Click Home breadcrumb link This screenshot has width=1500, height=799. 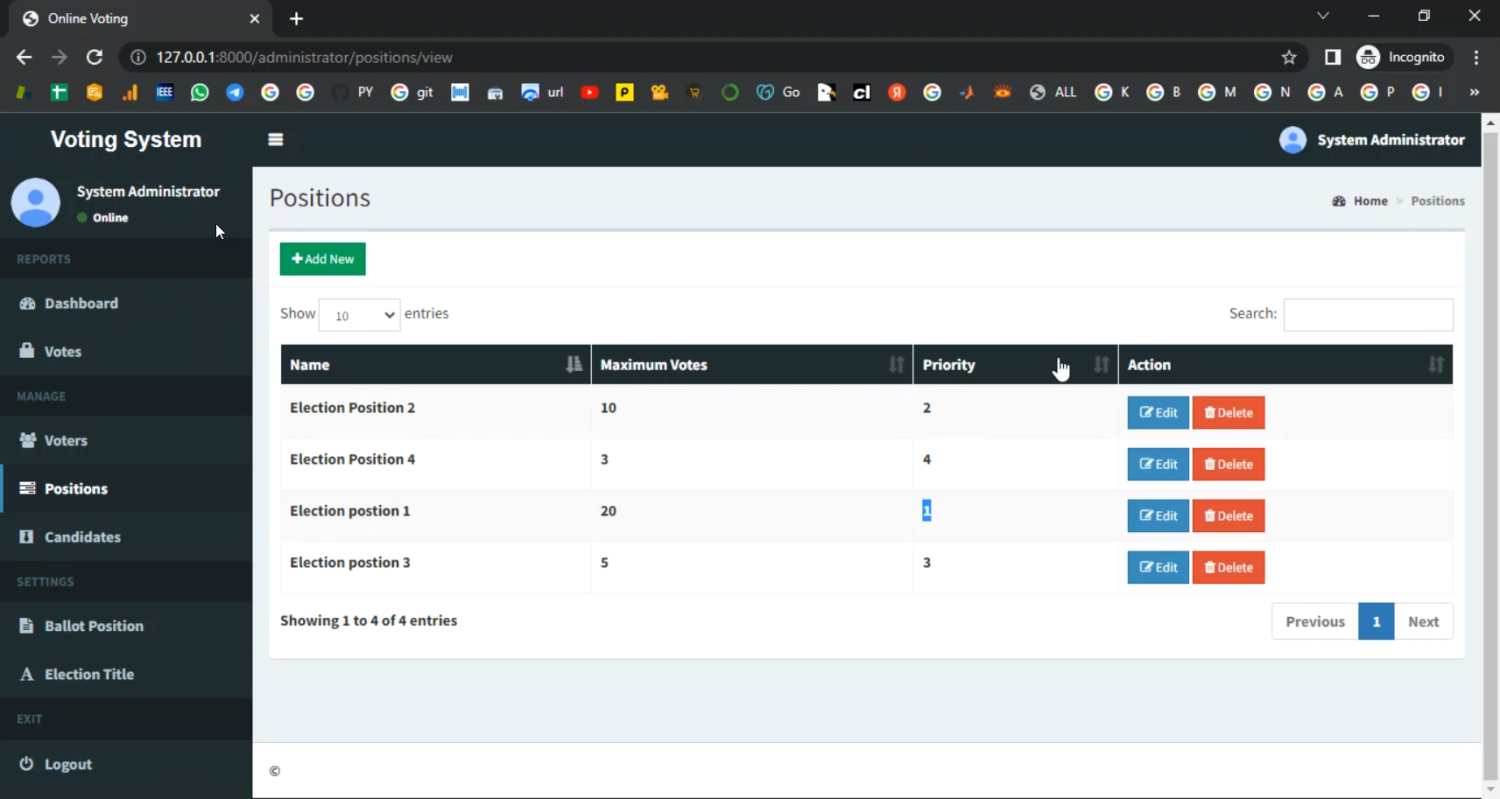click(x=1370, y=201)
